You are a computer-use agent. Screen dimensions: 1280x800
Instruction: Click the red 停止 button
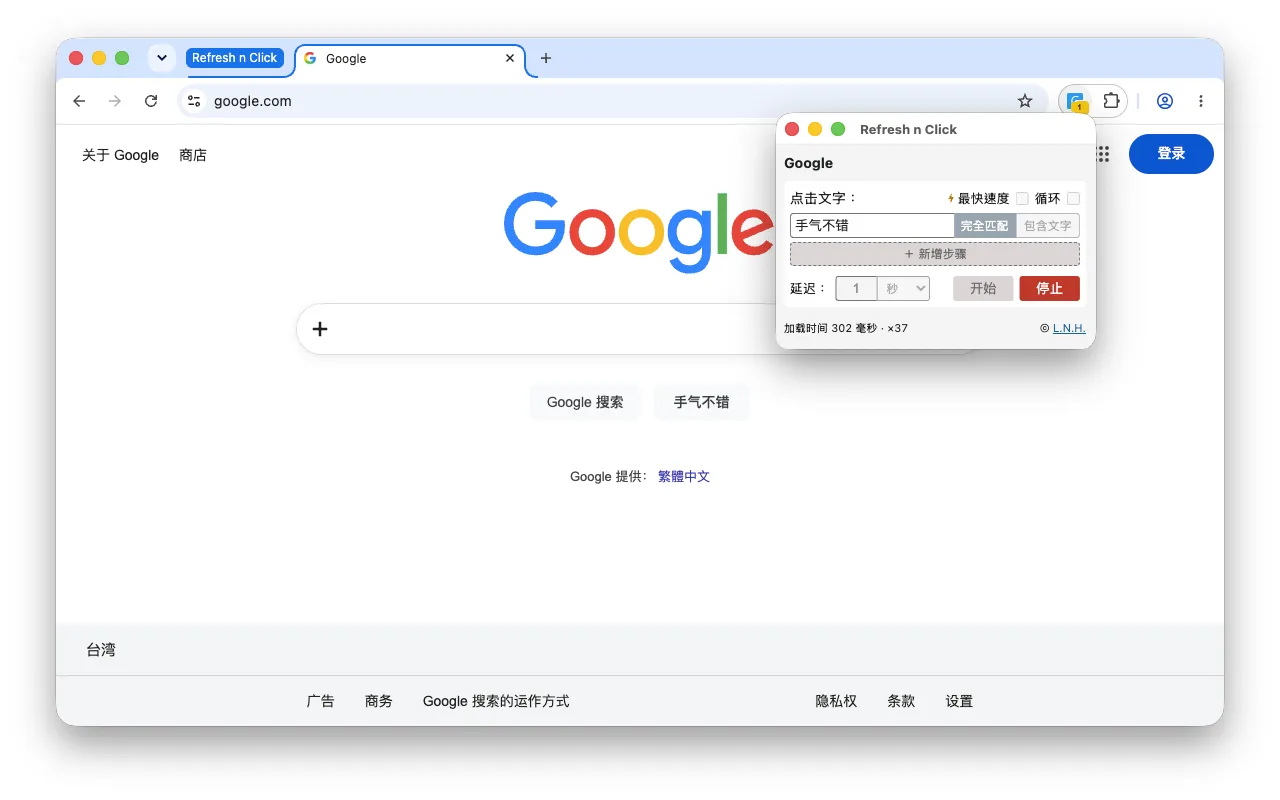pyautogui.click(x=1050, y=289)
